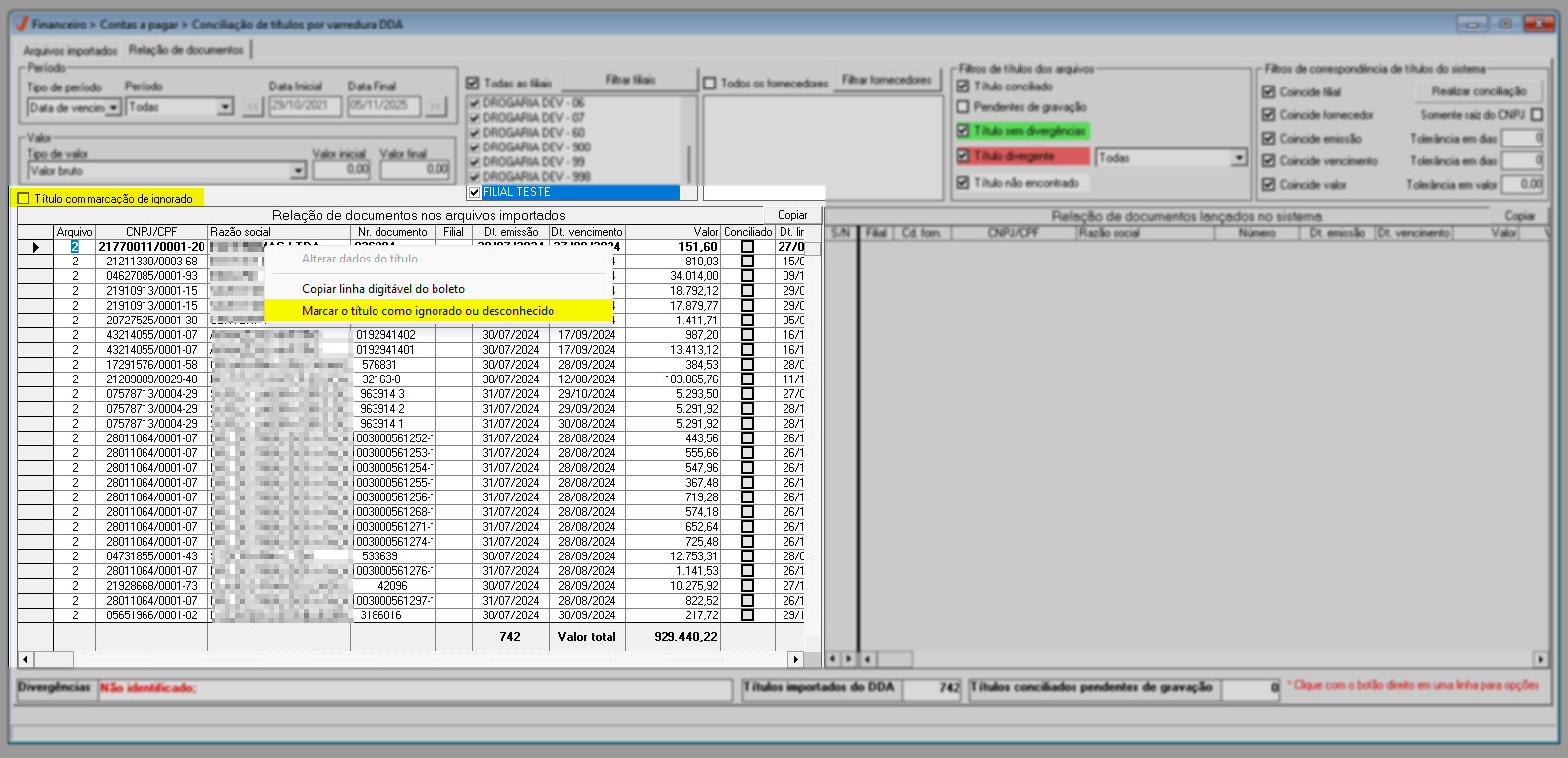This screenshot has width=1568, height=758.
Task: Click the next period double-arrow button
Action: [x=436, y=106]
